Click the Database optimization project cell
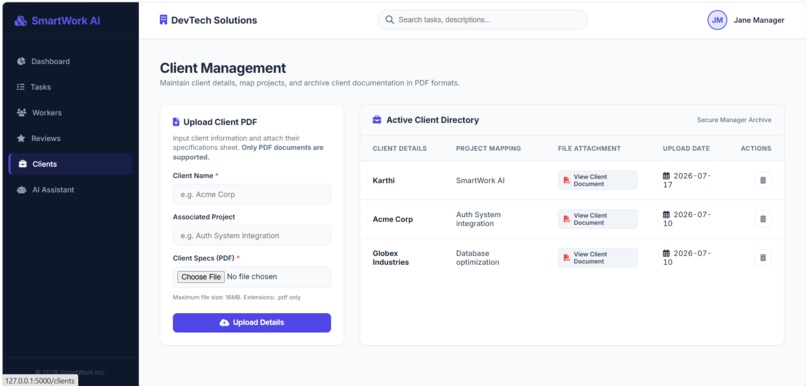The height and width of the screenshot is (386, 806). click(478, 258)
